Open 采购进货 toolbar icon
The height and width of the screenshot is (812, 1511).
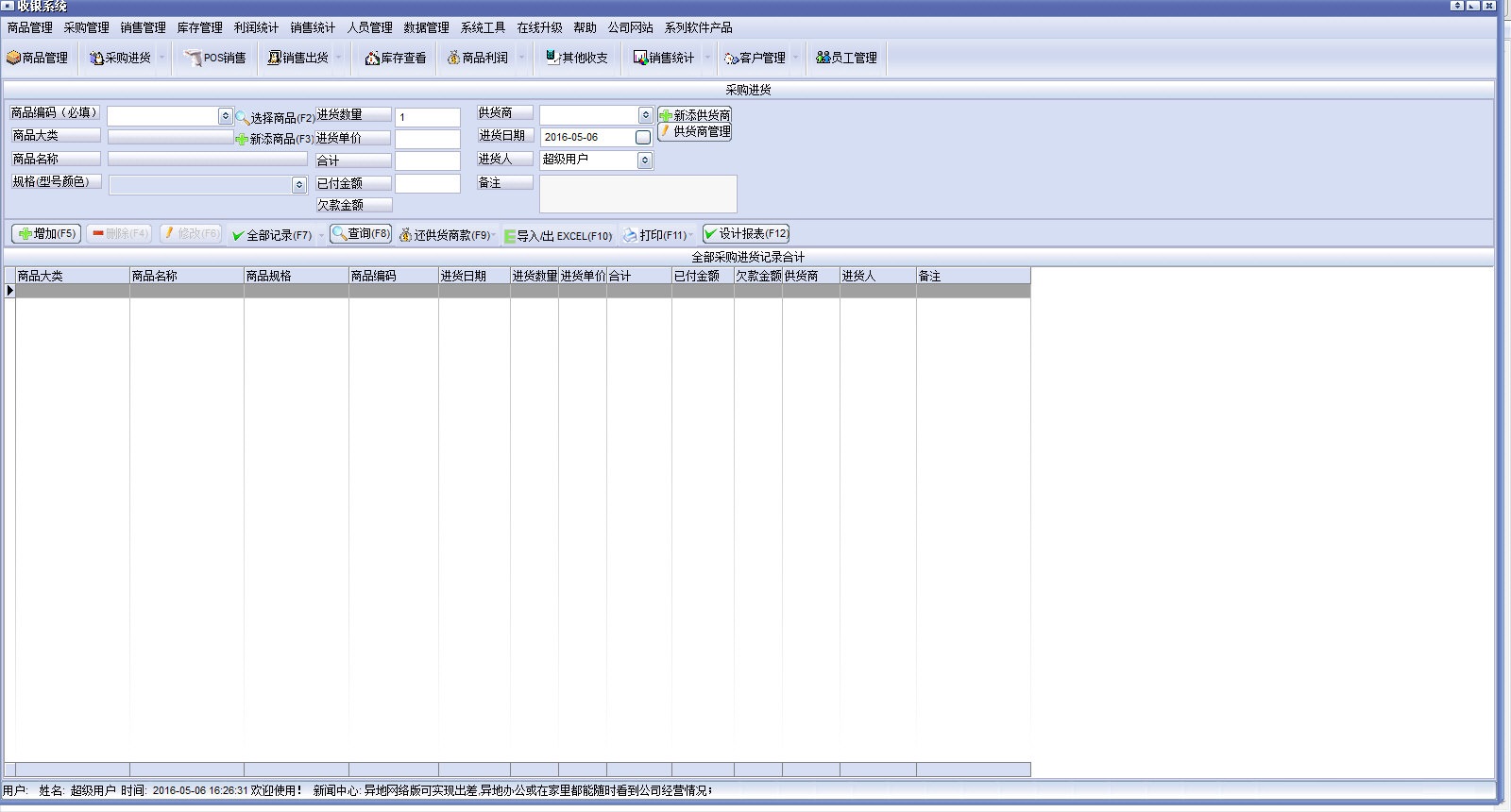[x=120, y=58]
